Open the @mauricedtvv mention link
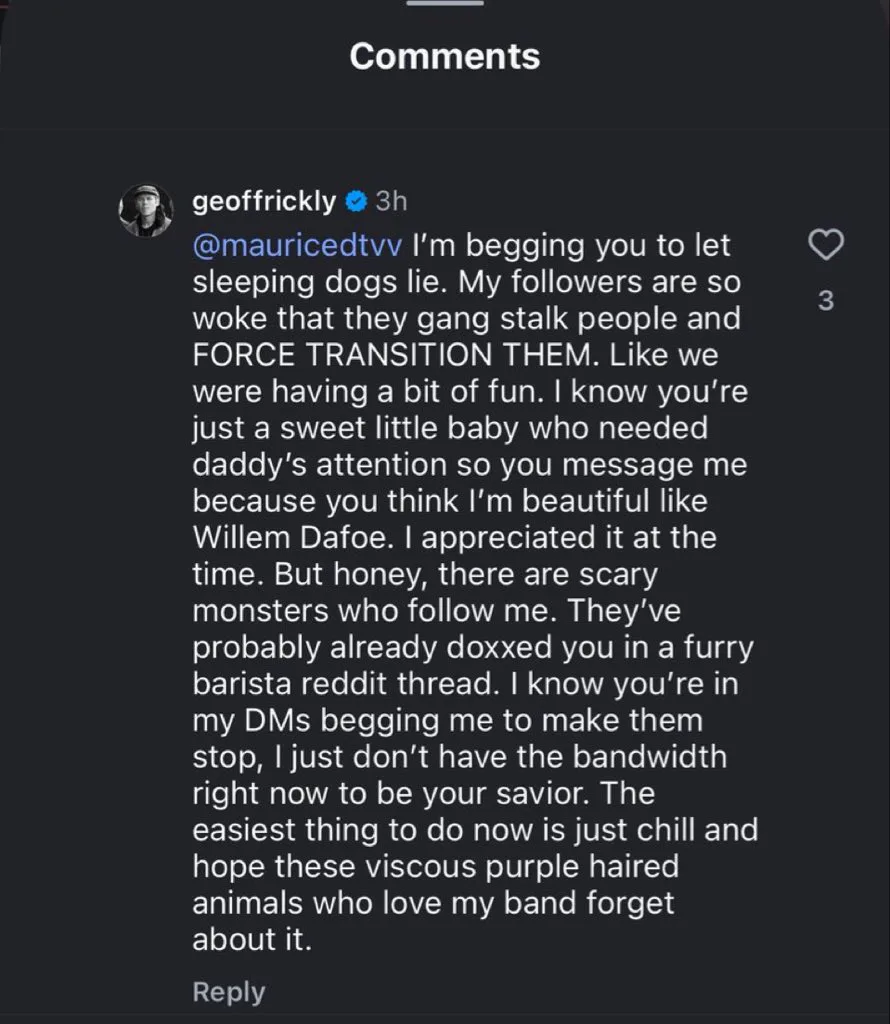The height and width of the screenshot is (1024, 890). click(x=296, y=245)
